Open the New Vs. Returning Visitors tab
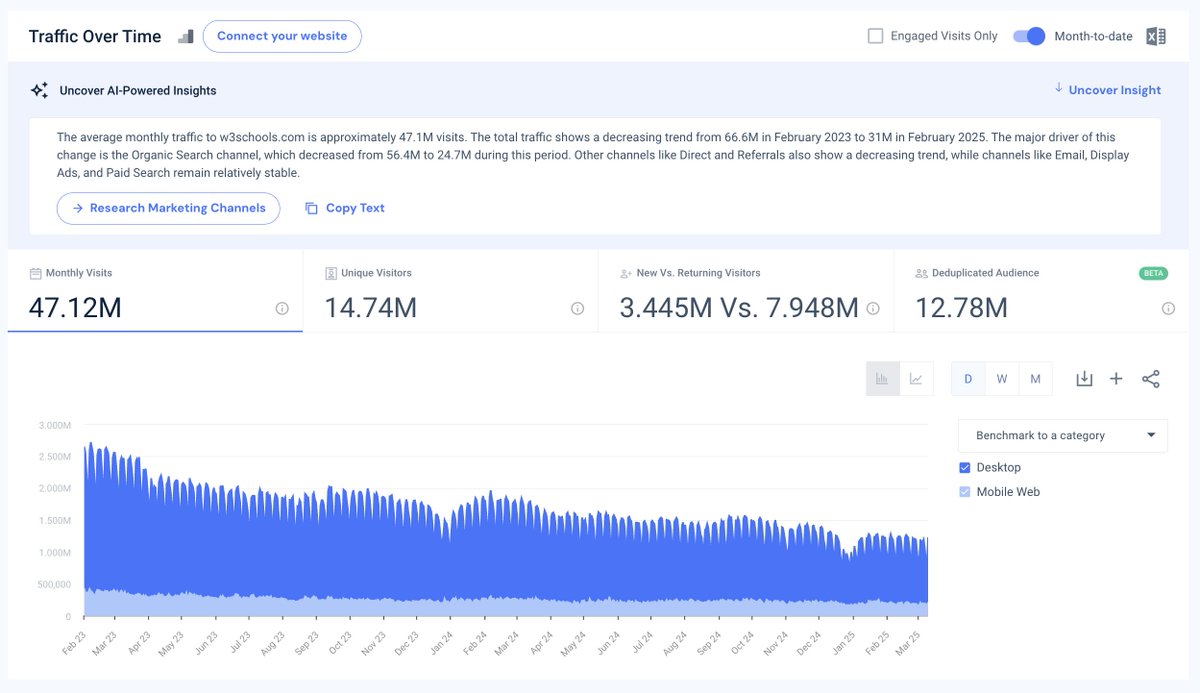Viewport: 1200px width, 693px height. 746,290
